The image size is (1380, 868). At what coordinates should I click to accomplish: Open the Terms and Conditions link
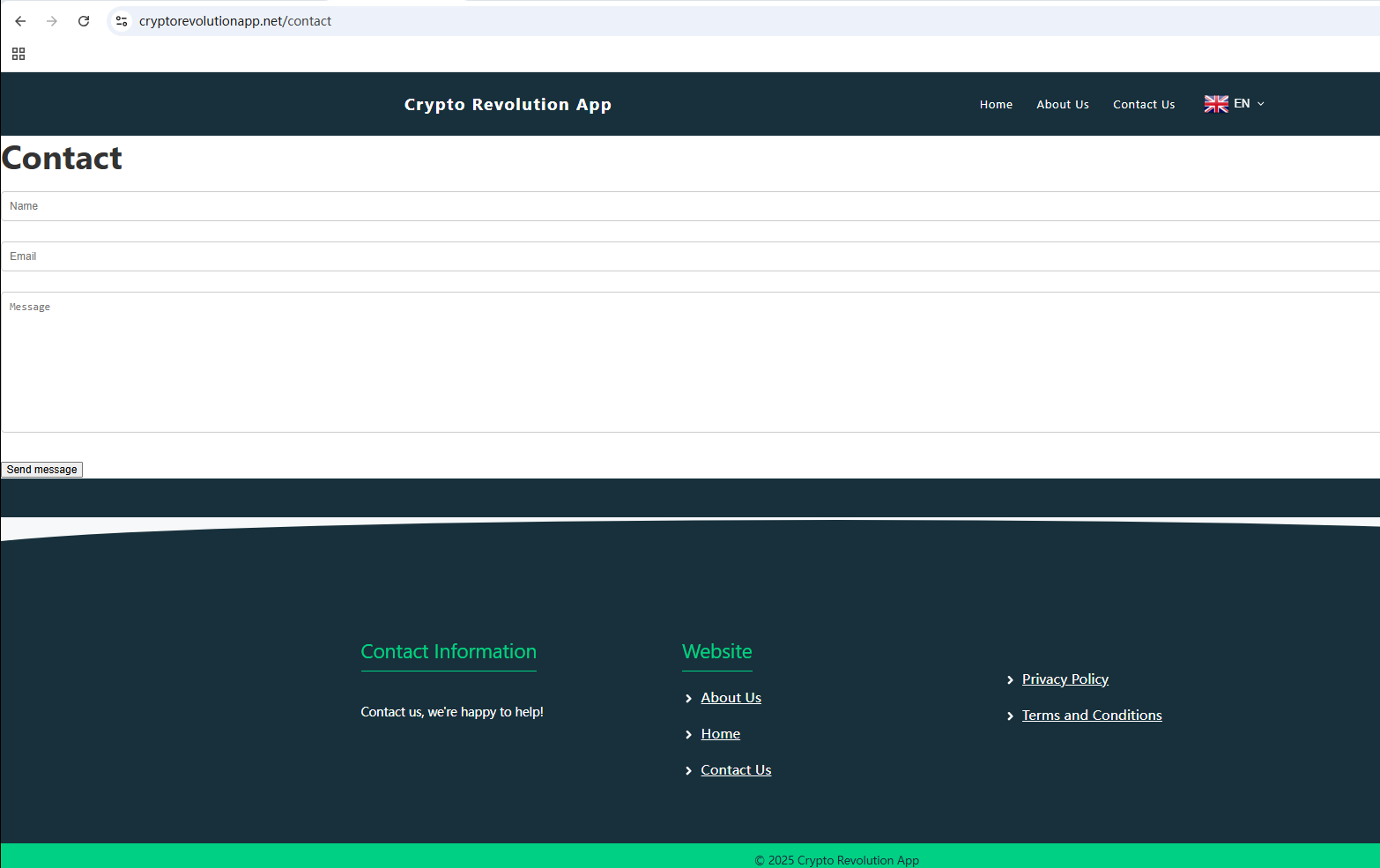tap(1091, 716)
